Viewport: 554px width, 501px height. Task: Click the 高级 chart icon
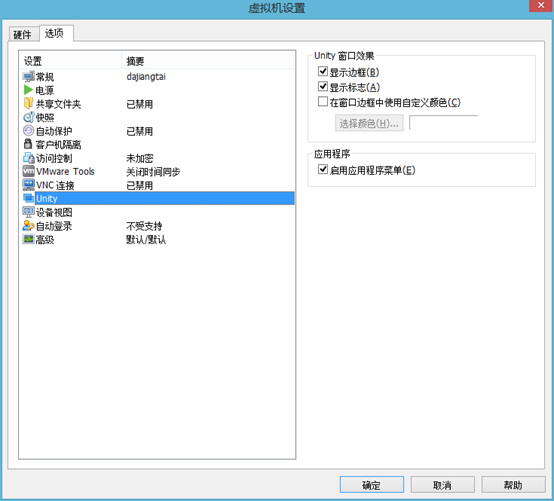click(29, 239)
